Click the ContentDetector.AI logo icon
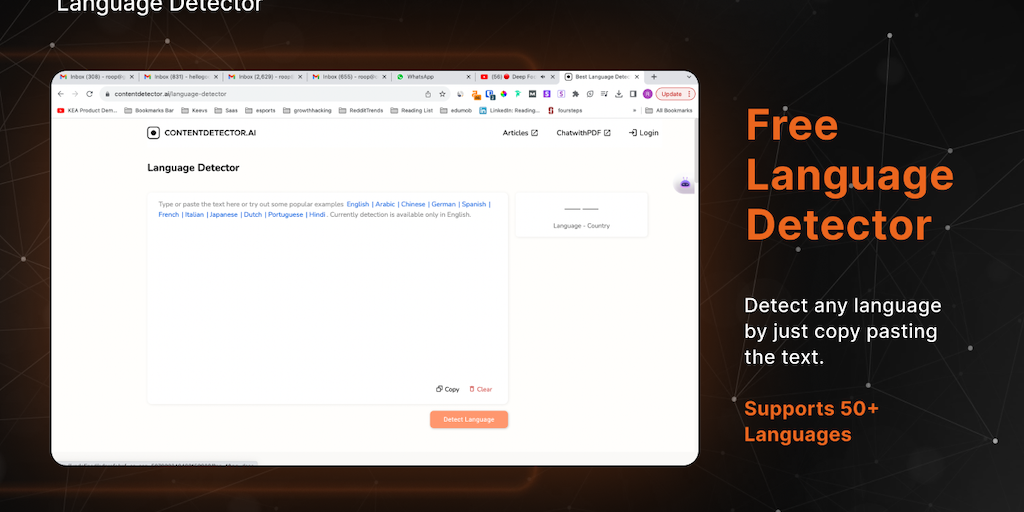1024x512 pixels. (153, 133)
